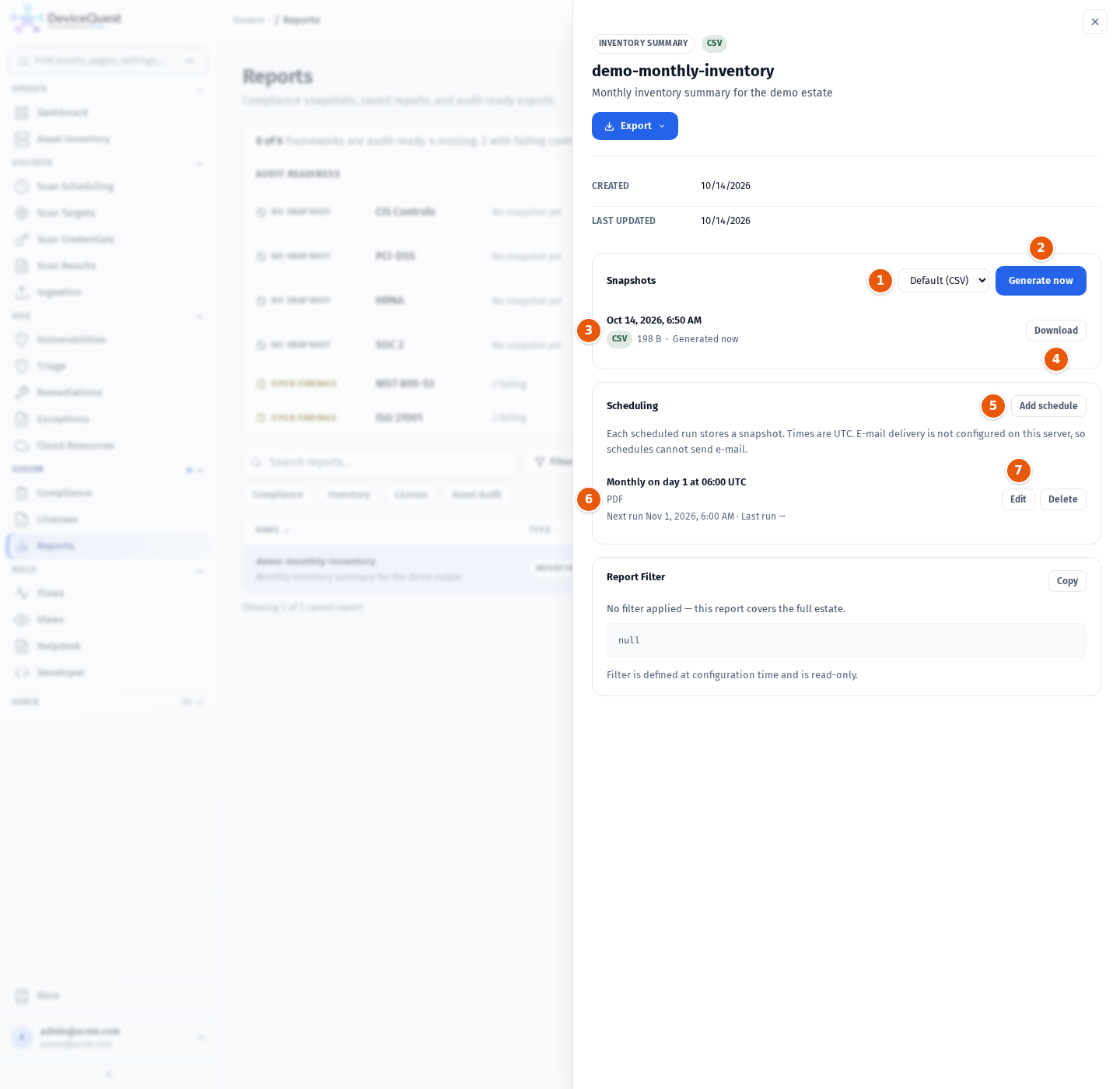Open Views in the sidebar
This screenshot has height=1089, width=1120.
coord(107,620)
